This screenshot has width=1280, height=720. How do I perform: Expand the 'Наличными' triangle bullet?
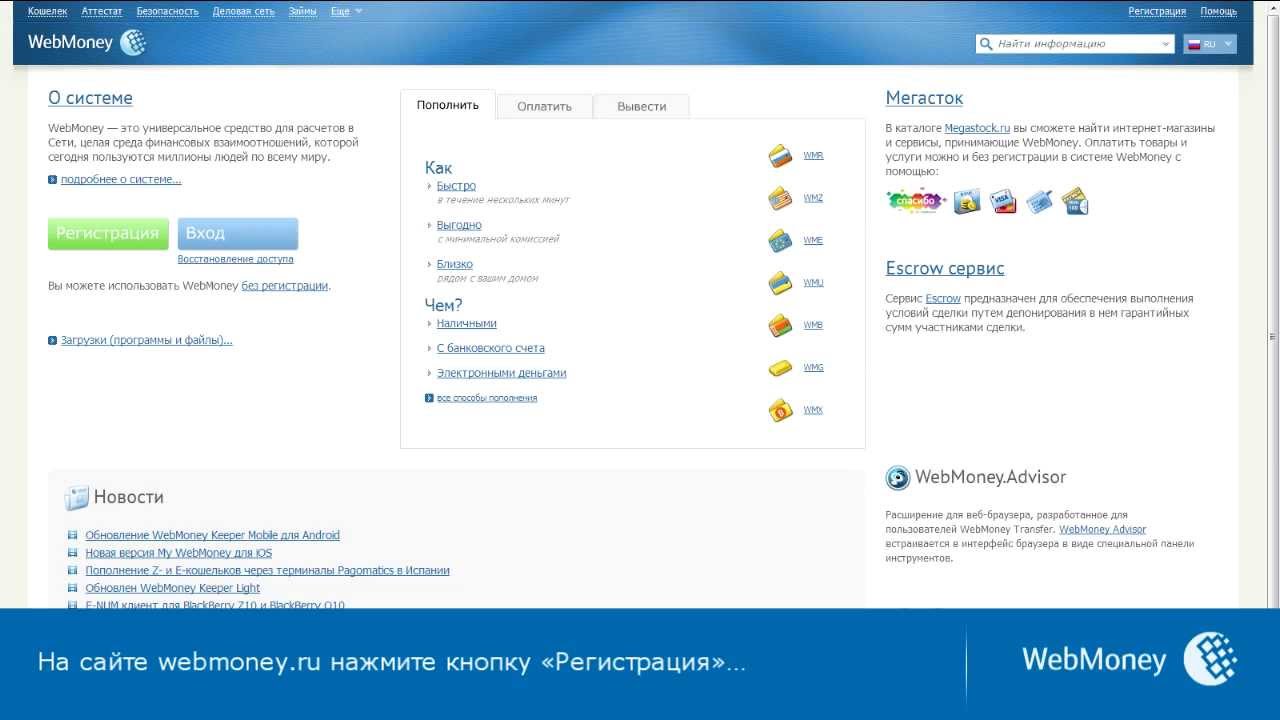click(x=430, y=324)
